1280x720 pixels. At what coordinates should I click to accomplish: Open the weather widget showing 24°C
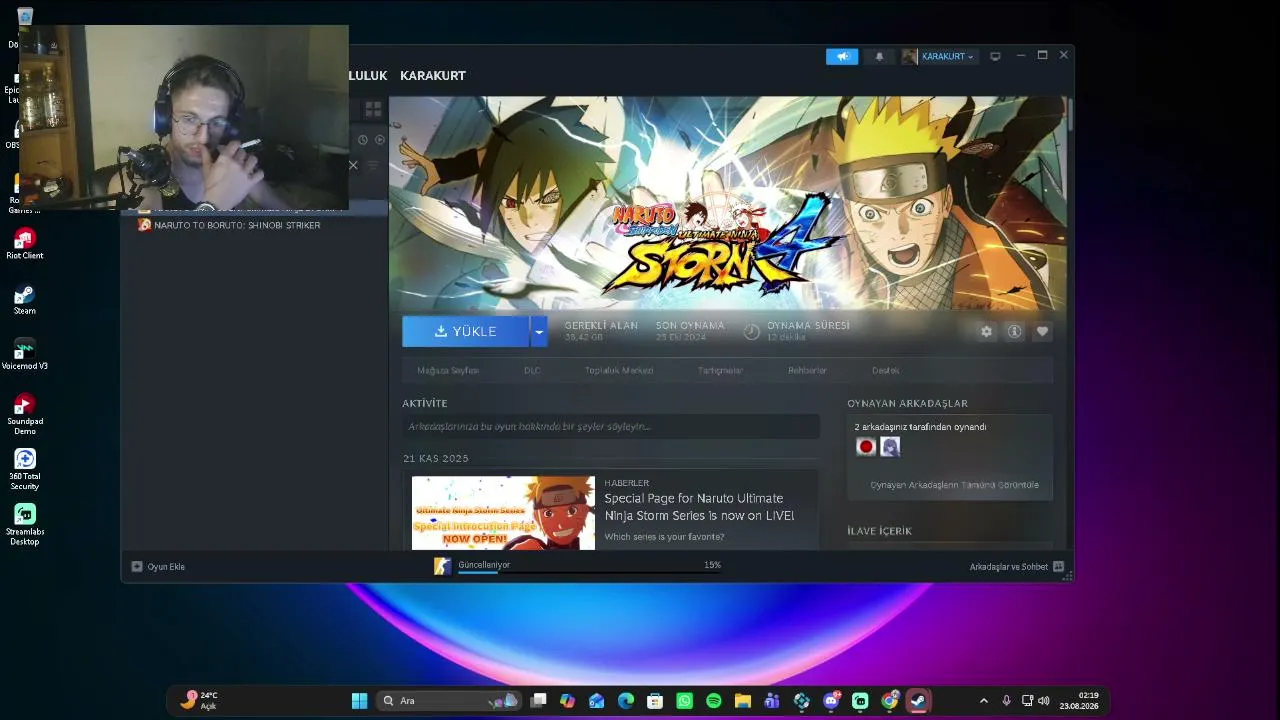(x=199, y=701)
